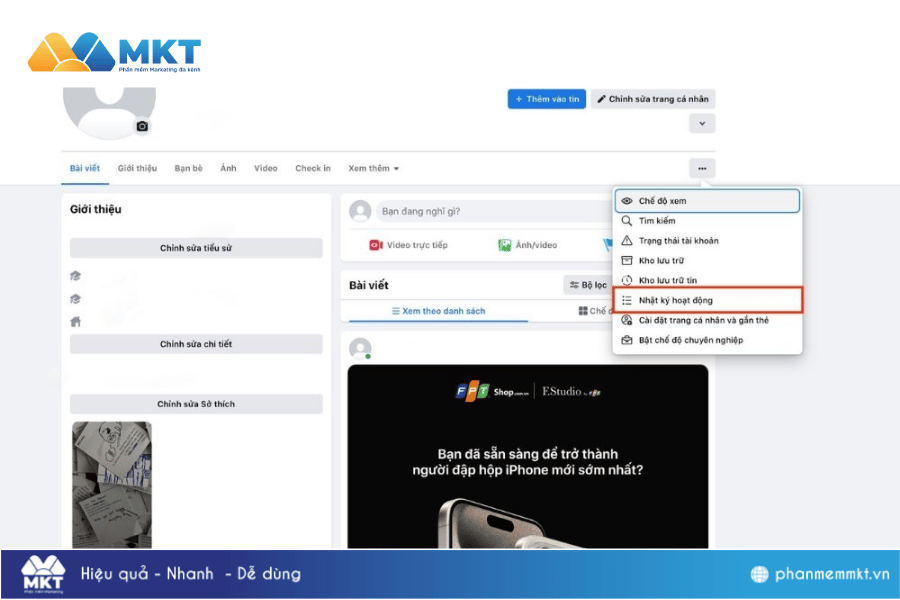Open the three-dots profile options menu

(x=702, y=168)
